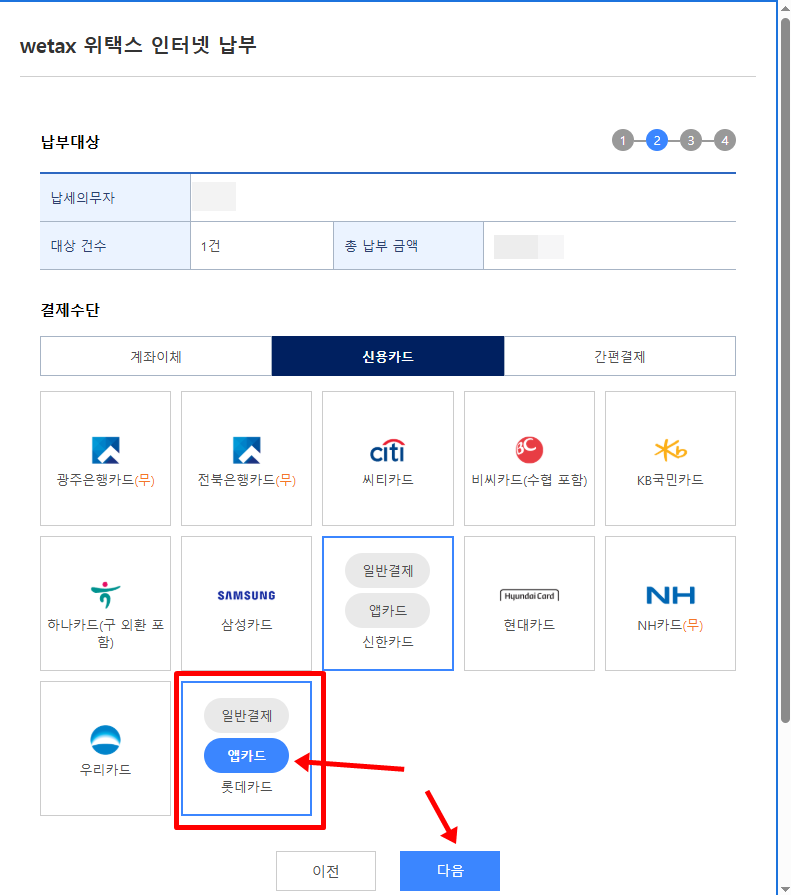Select the 전북은행카드 card option
This screenshot has height=895, width=791.
click(x=247, y=458)
